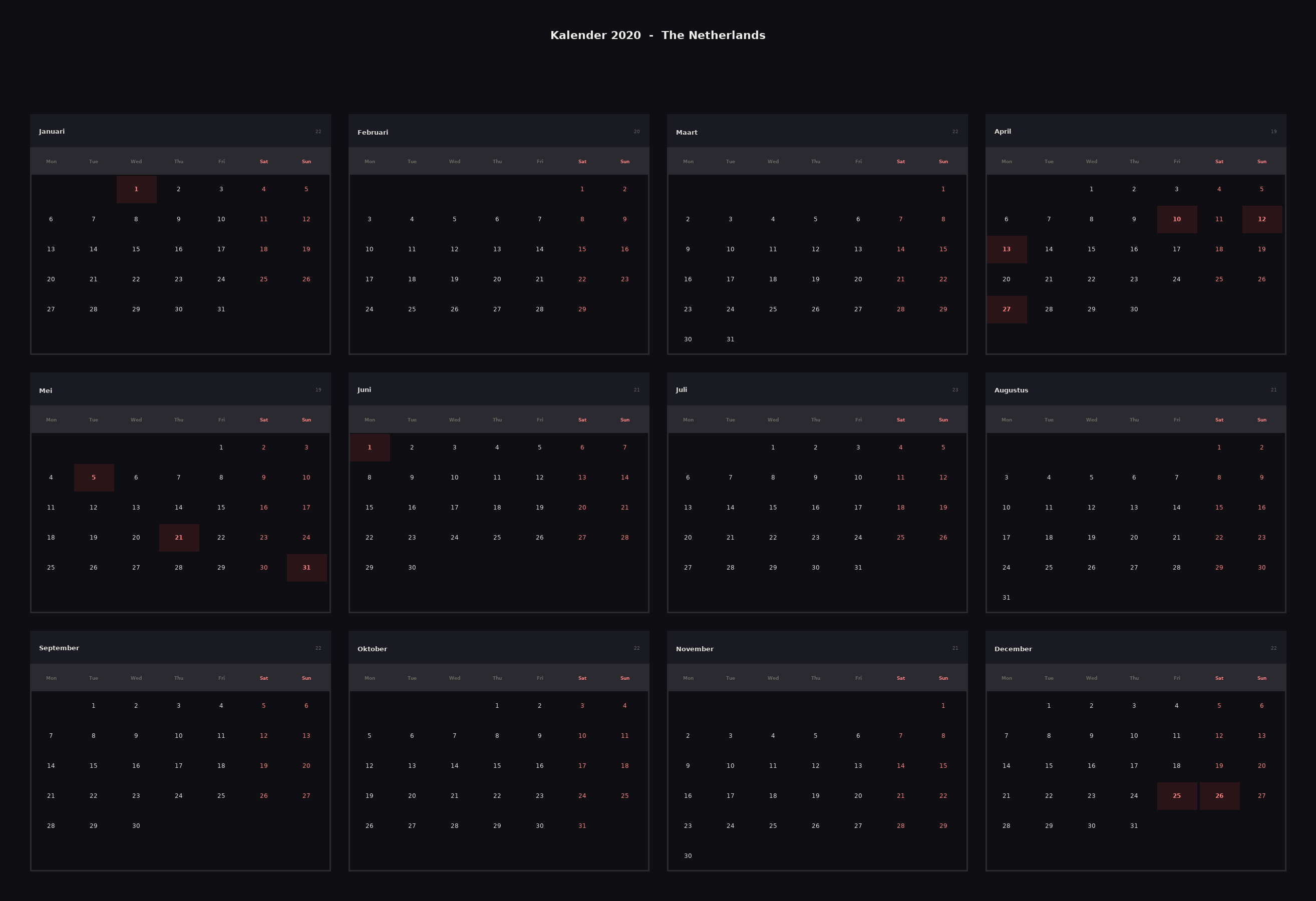Select the Mei month title
The image size is (1316, 901).
coord(45,390)
